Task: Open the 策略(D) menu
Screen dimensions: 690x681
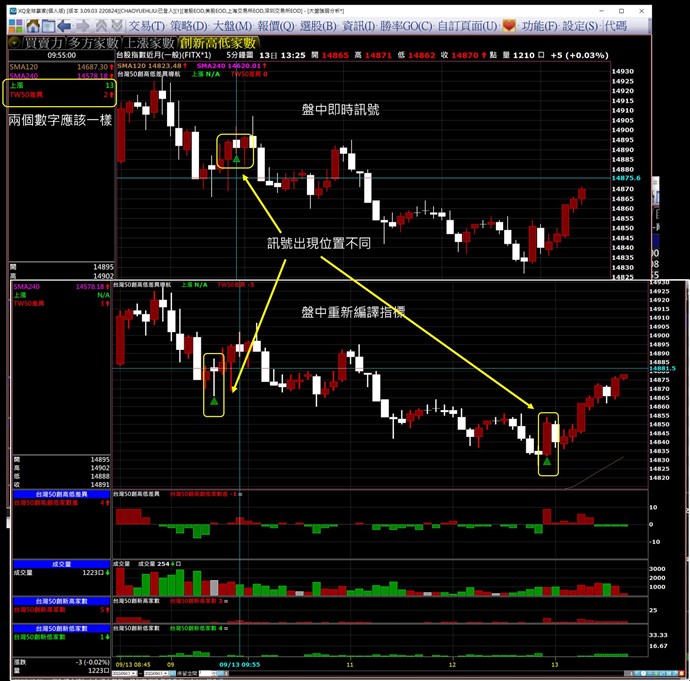Action: (x=190, y=25)
